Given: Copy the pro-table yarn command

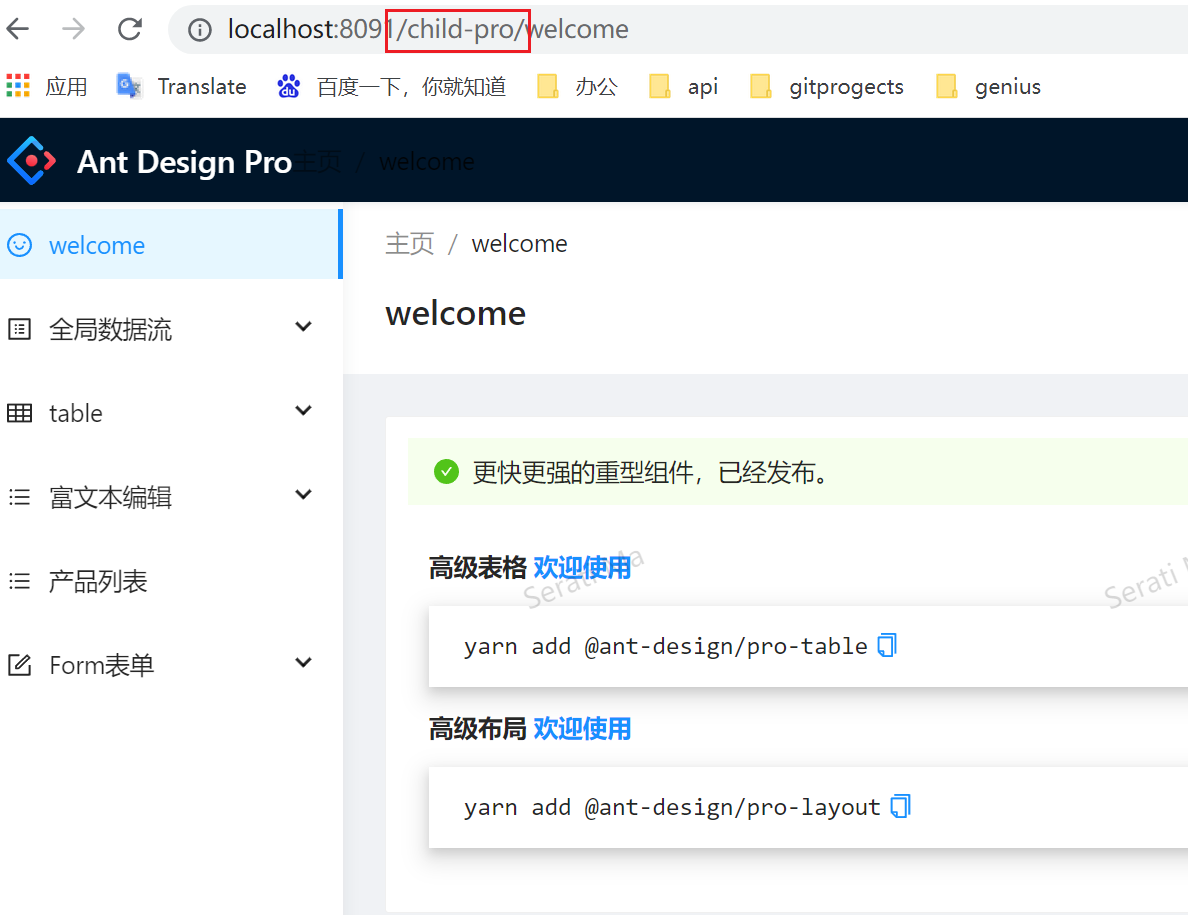Looking at the screenshot, I should click(x=886, y=645).
